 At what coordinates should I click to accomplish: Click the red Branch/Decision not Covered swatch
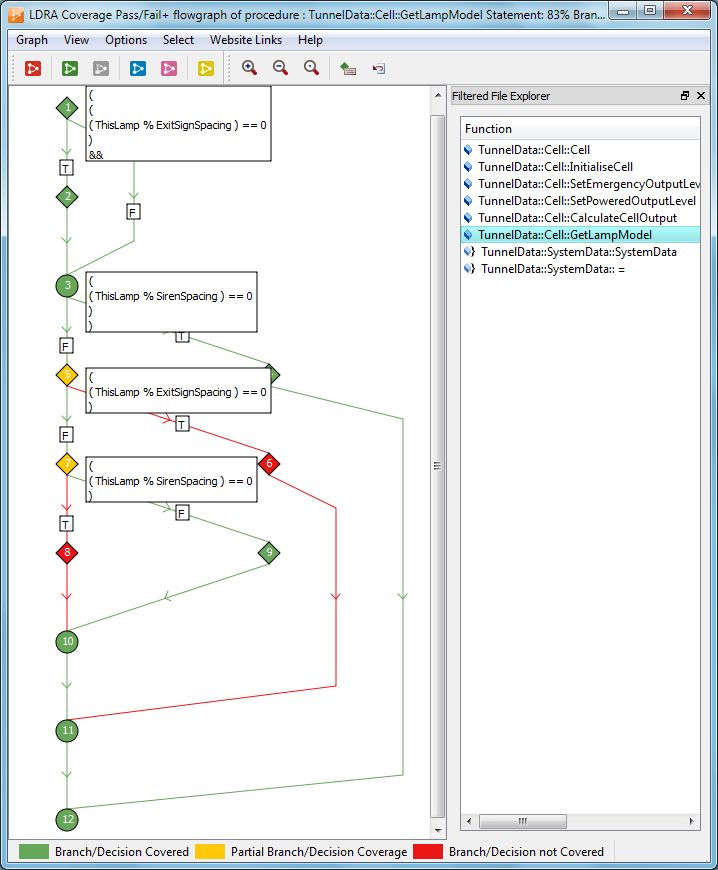coord(431,852)
